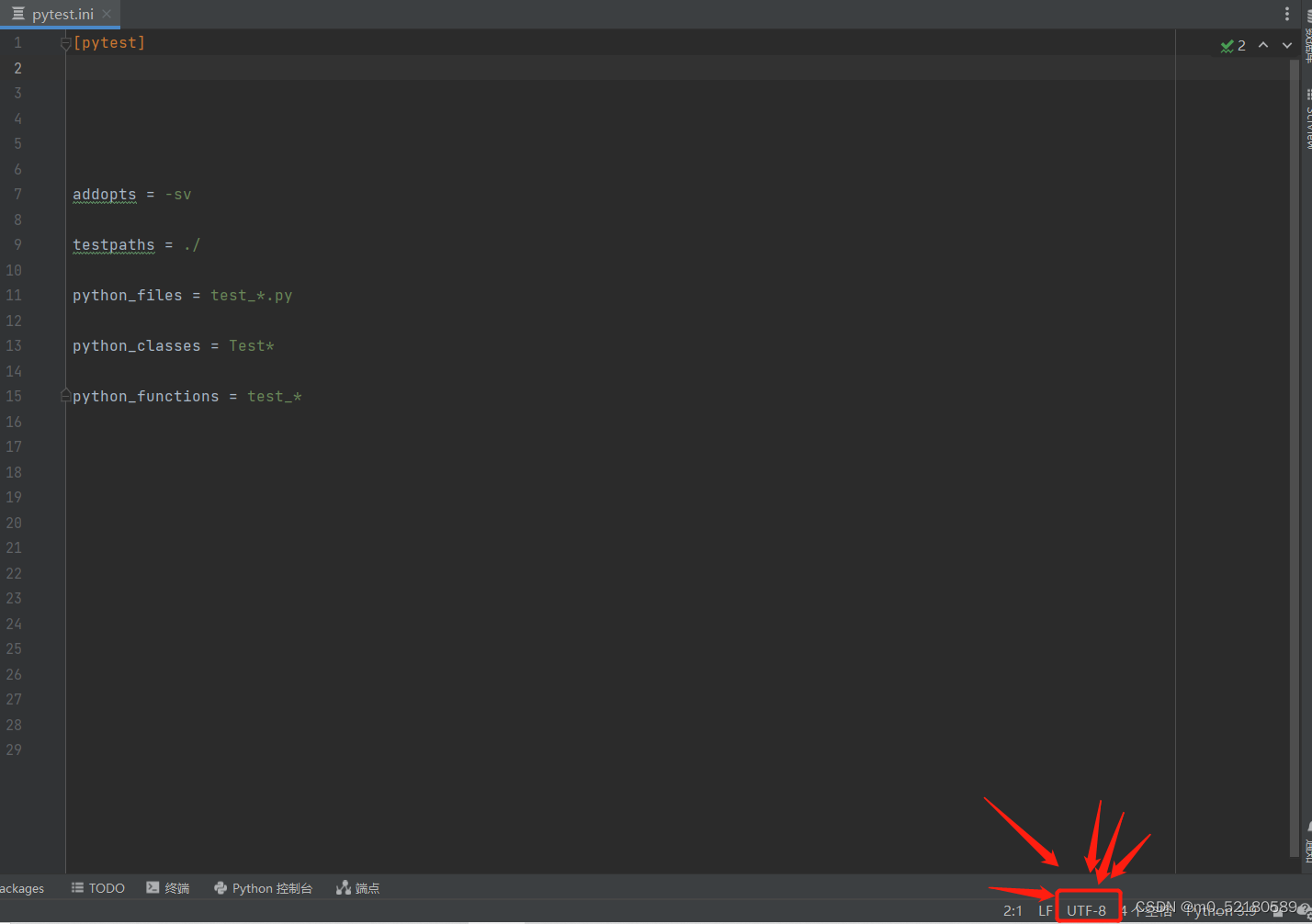Image resolution: width=1312 pixels, height=924 pixels.
Task: Click the terminal icon beside 终端
Action: 153,888
